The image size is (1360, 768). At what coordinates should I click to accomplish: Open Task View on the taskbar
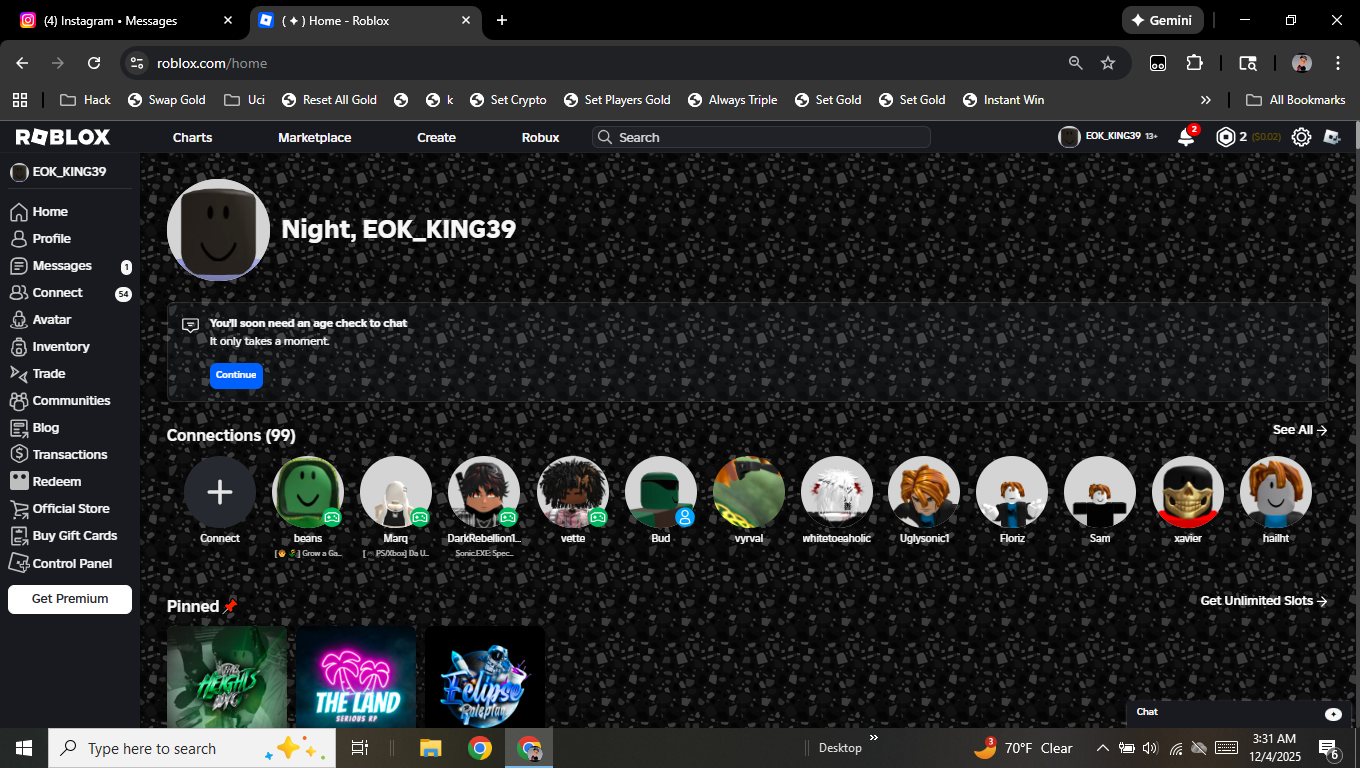click(x=360, y=748)
